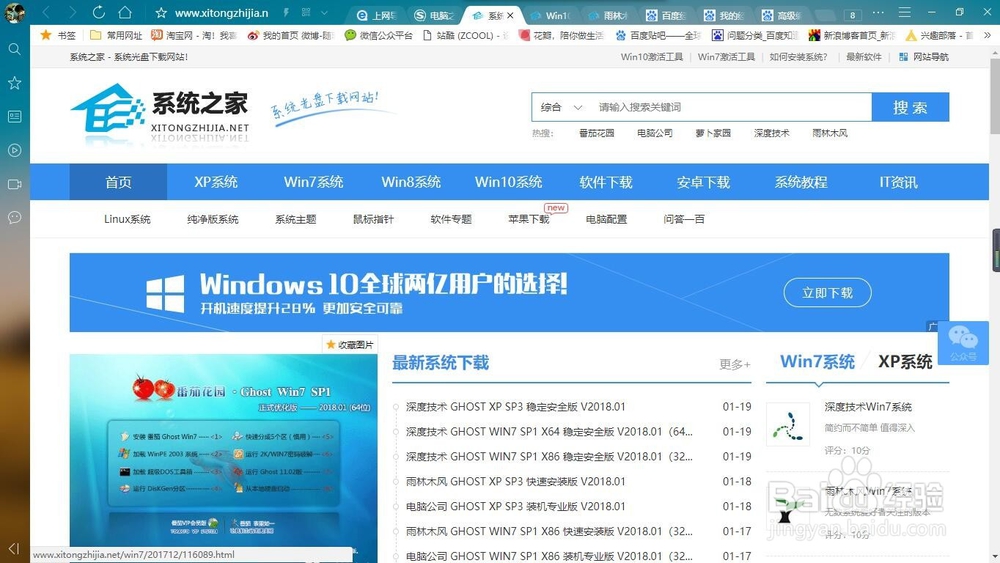Open the browser three-dots more menu
The height and width of the screenshot is (563, 1000).
click(x=878, y=12)
